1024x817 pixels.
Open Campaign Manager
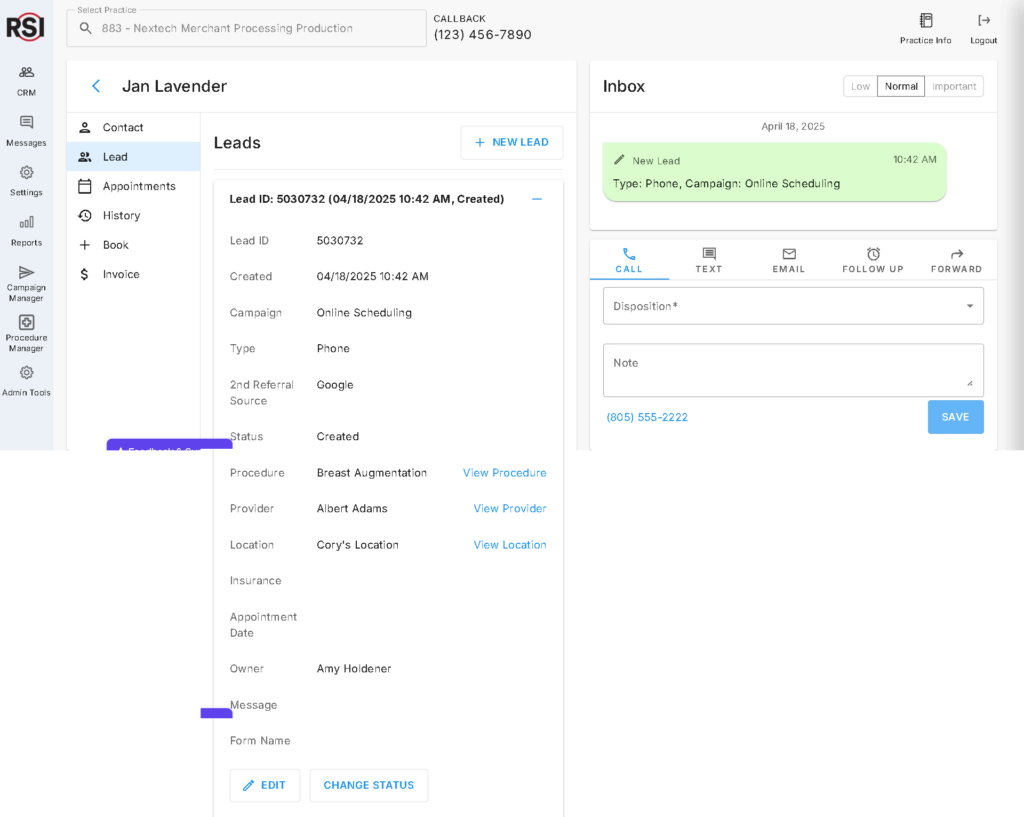pyautogui.click(x=26, y=283)
